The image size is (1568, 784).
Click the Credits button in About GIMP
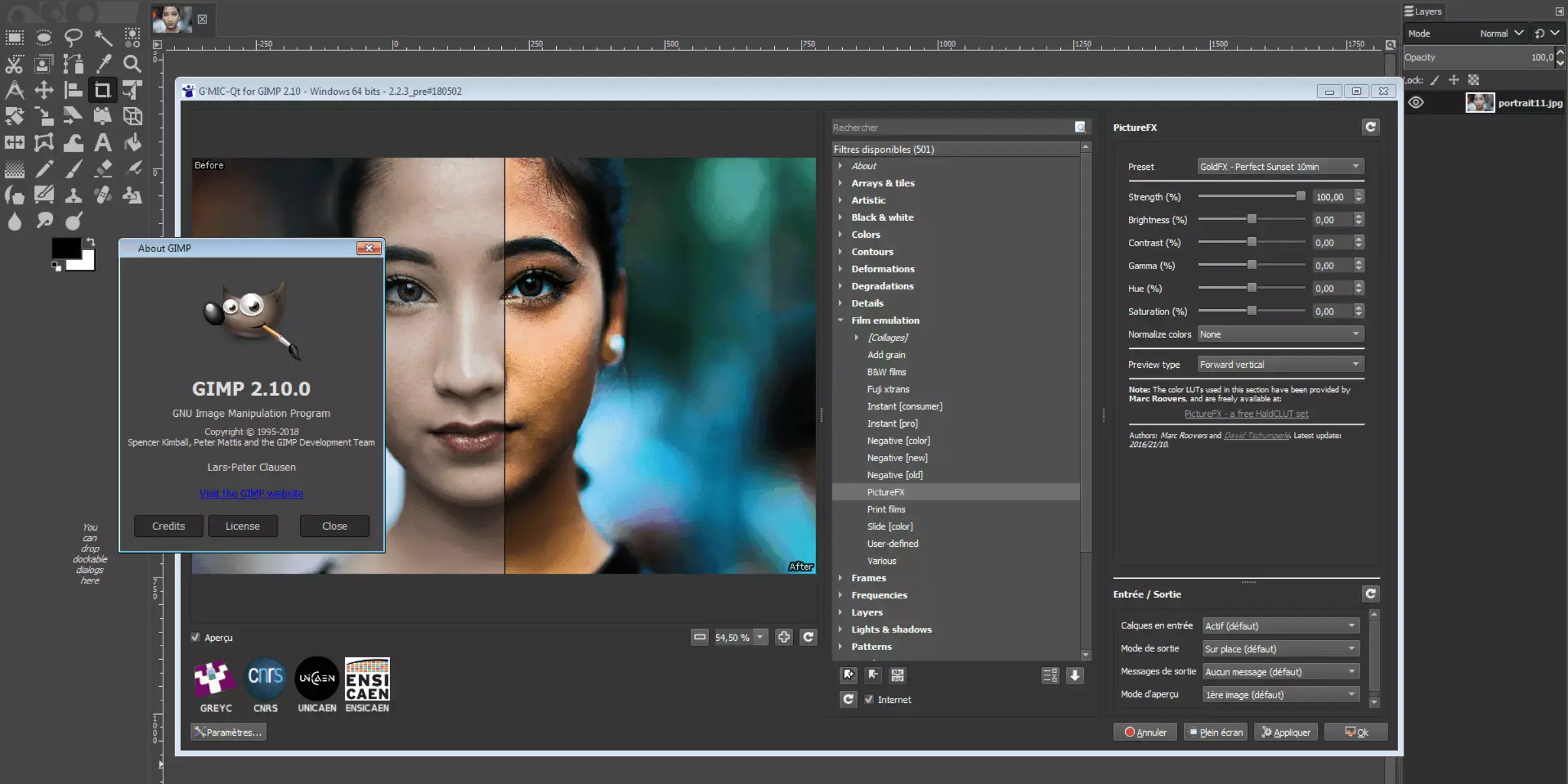[168, 525]
